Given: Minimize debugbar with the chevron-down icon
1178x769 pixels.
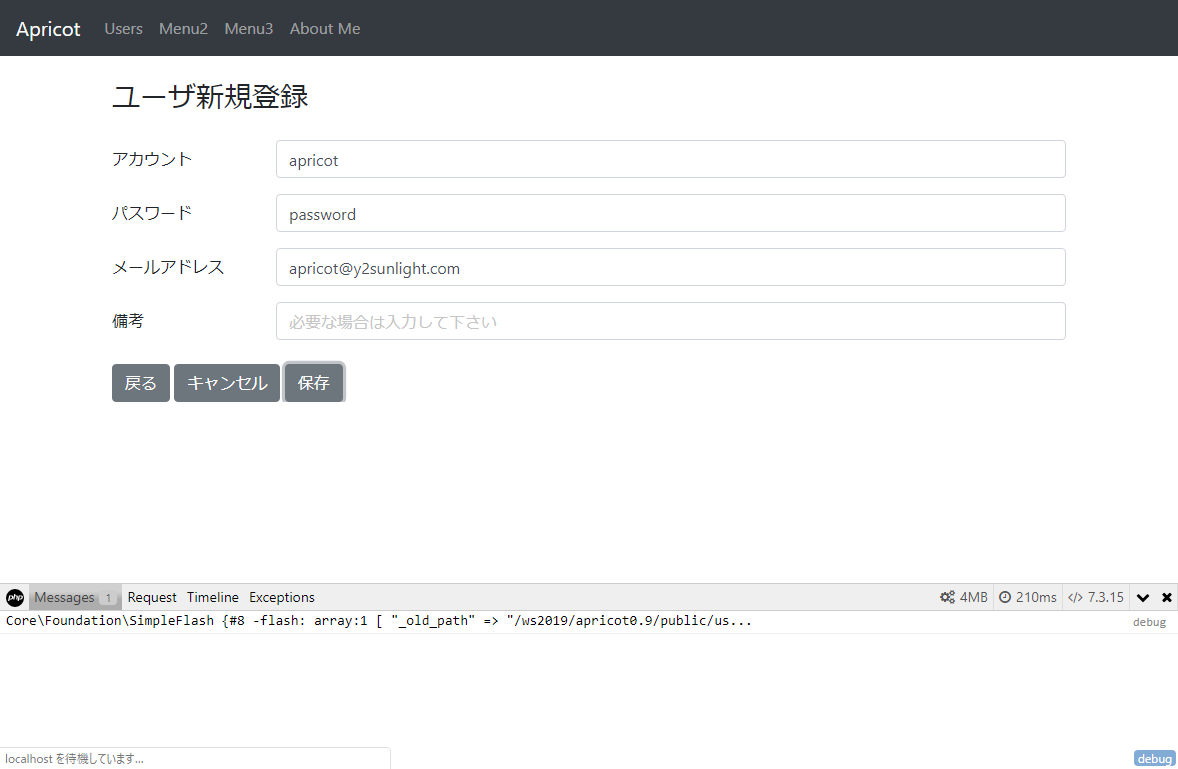Looking at the screenshot, I should point(1143,597).
